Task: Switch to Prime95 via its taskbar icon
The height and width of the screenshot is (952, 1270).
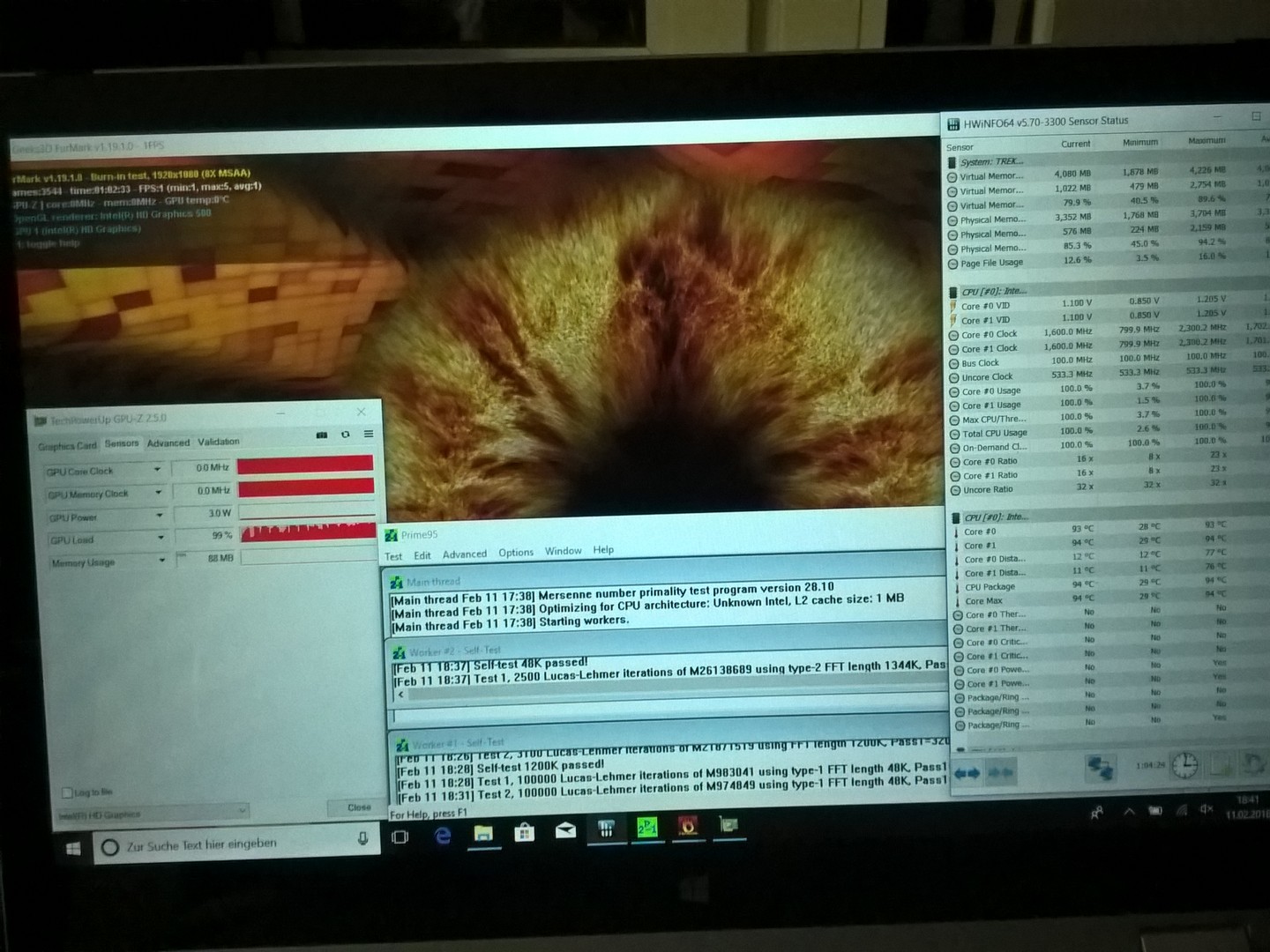Action: pos(647,827)
